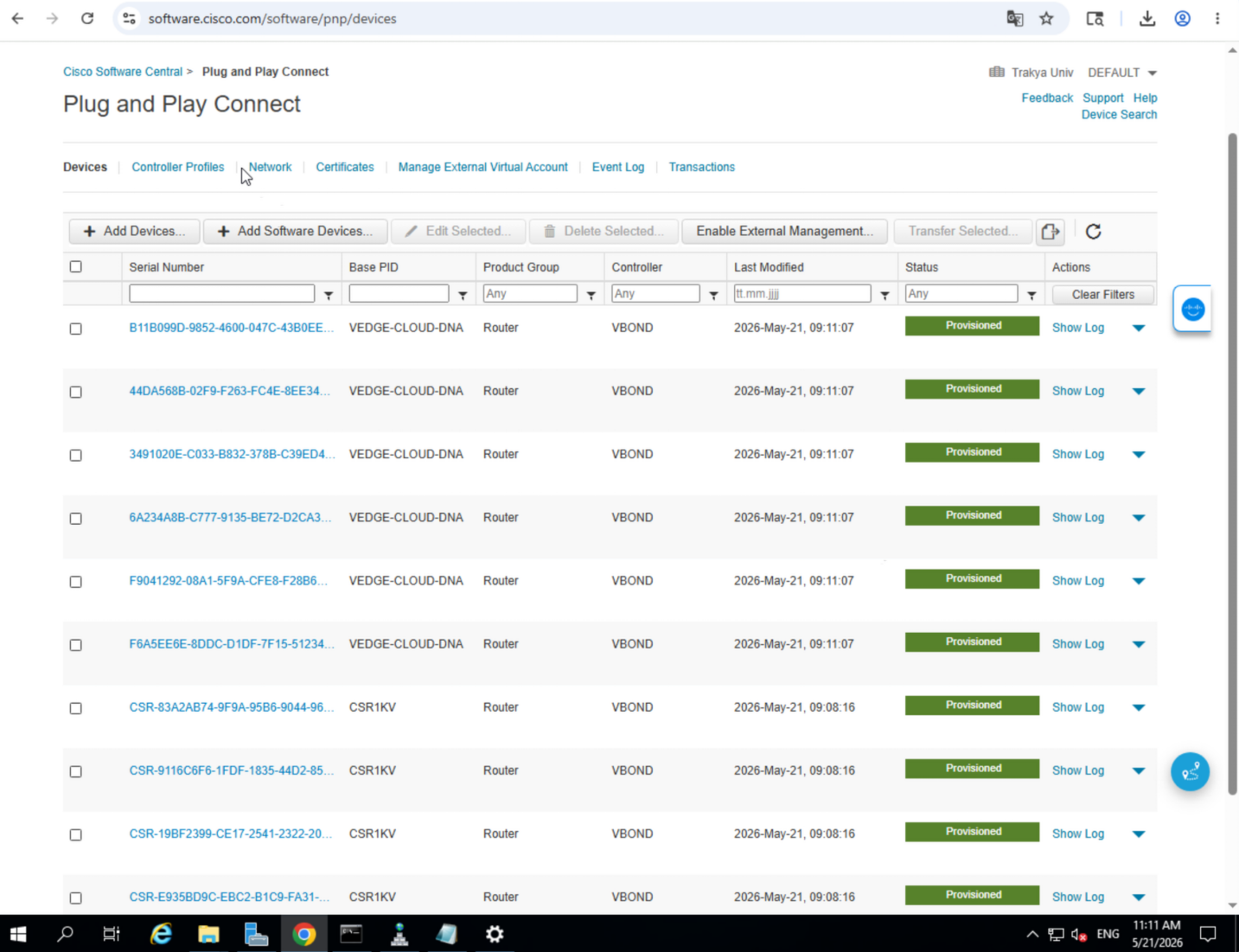Open the notification center icon
The width and height of the screenshot is (1239, 952).
pos(1208,934)
